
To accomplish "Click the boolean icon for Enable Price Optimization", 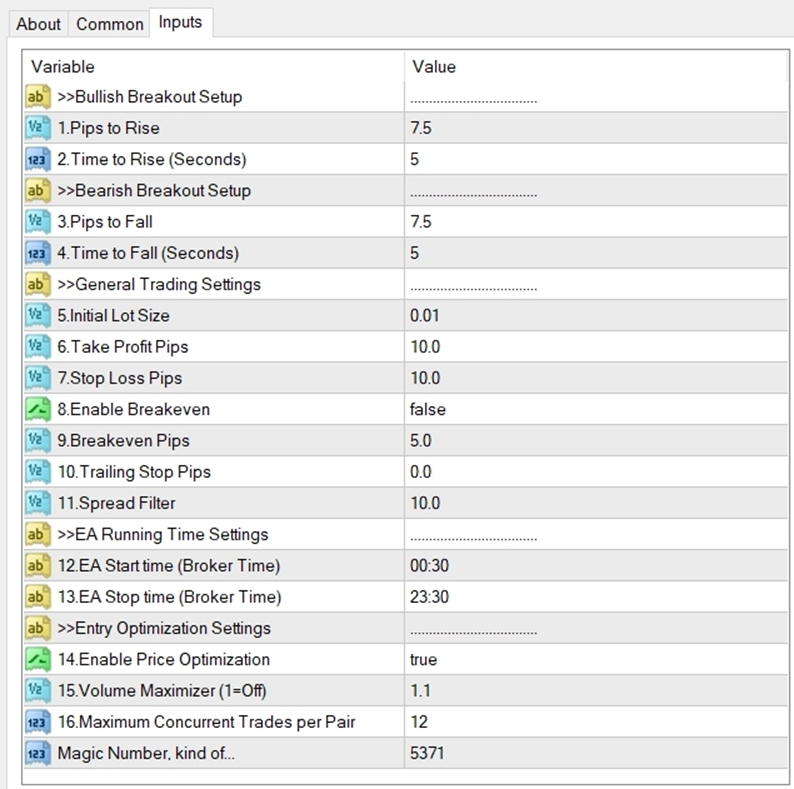I will click(x=37, y=659).
